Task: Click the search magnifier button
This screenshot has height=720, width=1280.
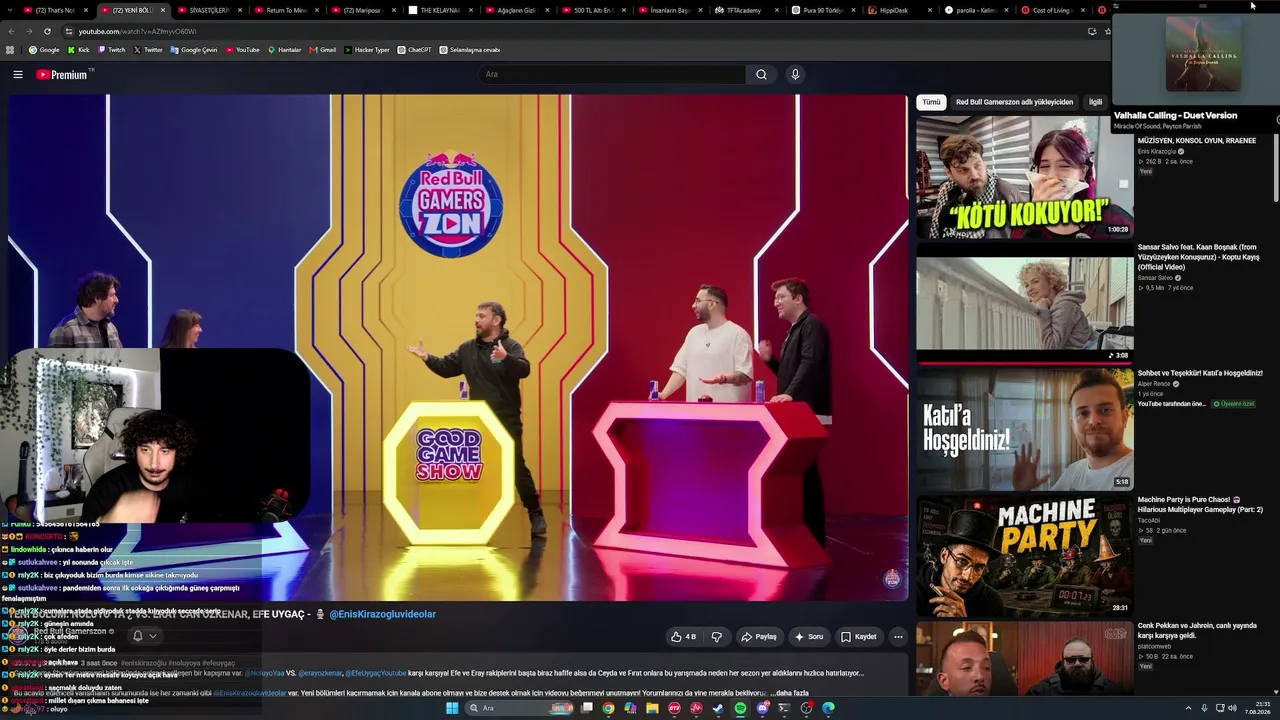Action: (x=761, y=74)
